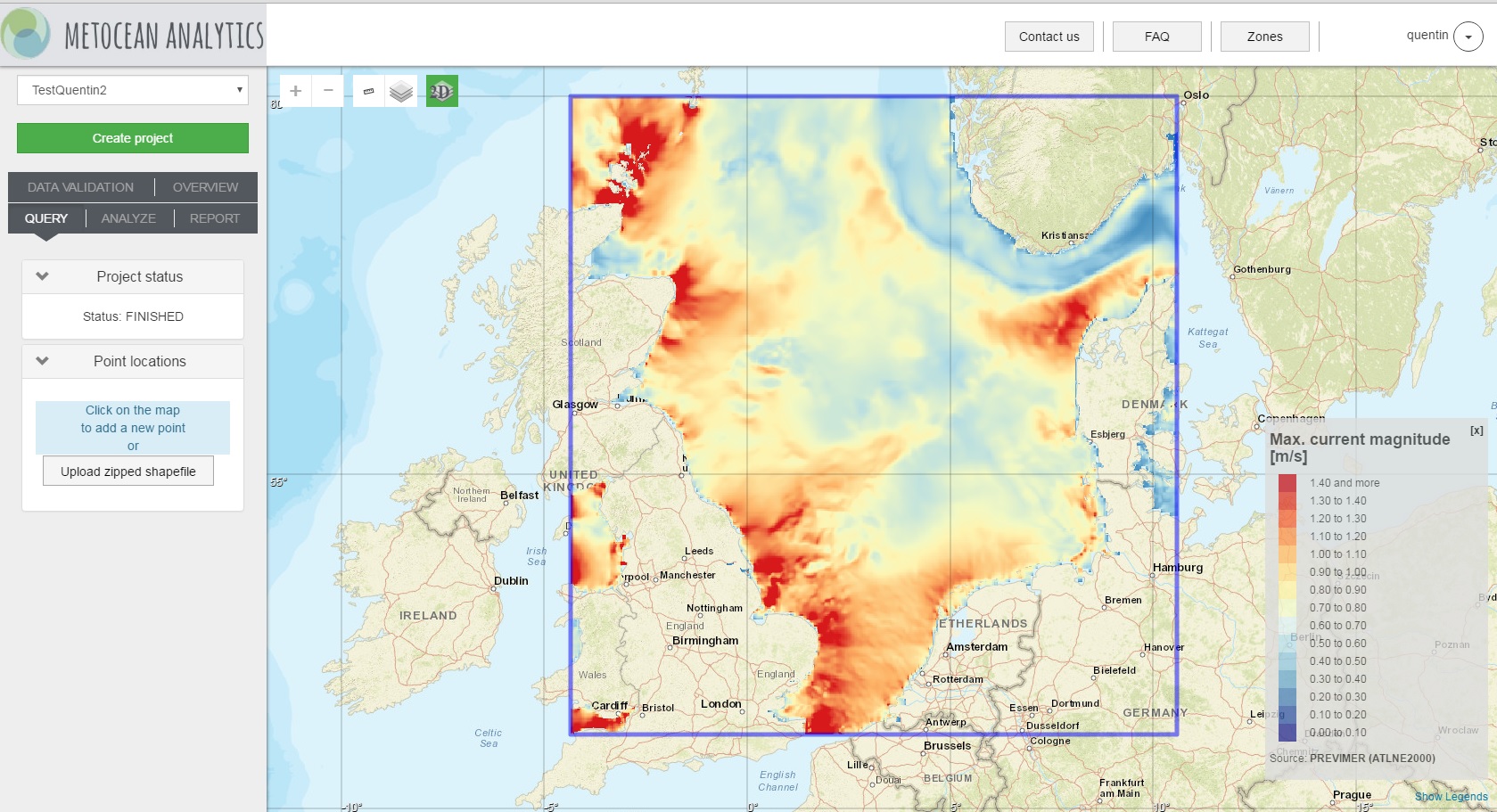Viewport: 1497px width, 812px height.
Task: Click the Metocean Analytics logo
Action: point(133,34)
